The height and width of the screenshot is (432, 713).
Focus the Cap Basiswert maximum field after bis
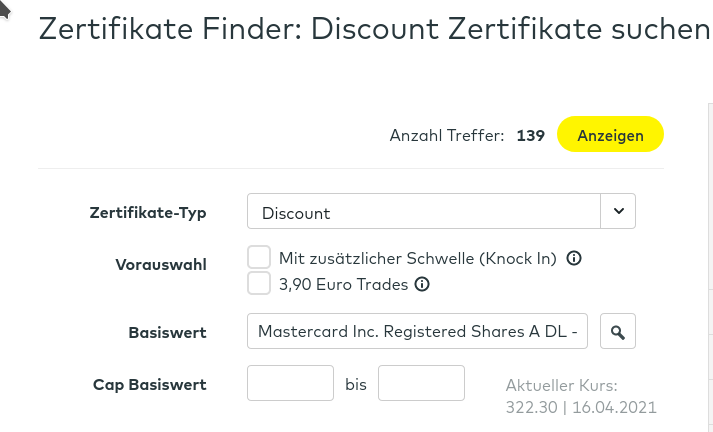421,384
